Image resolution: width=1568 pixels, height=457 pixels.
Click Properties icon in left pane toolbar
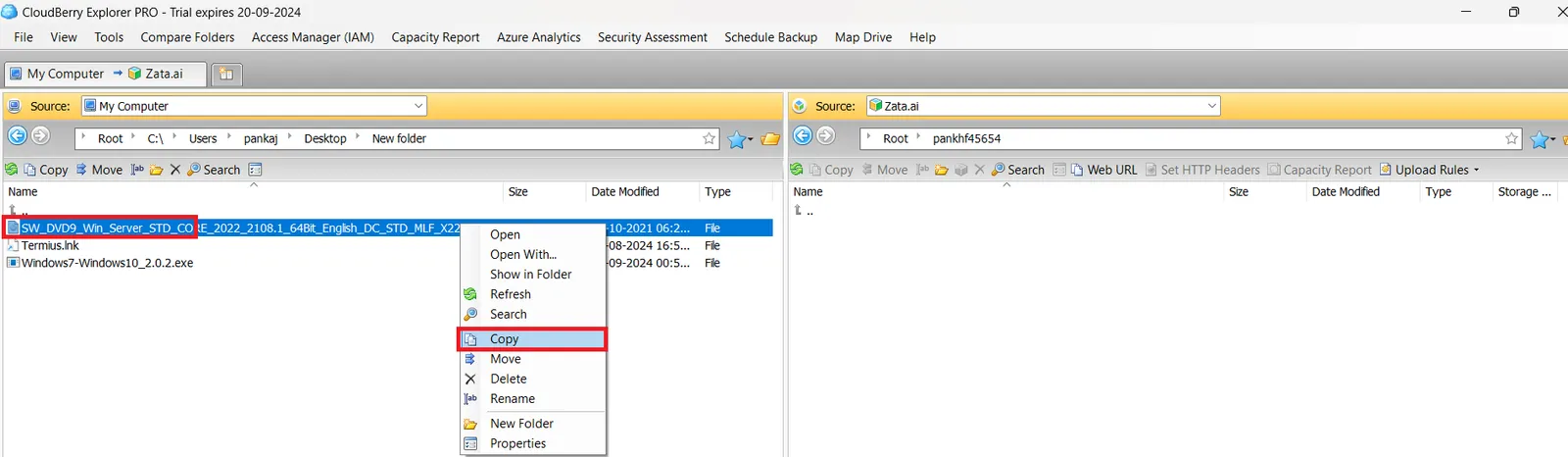click(255, 170)
